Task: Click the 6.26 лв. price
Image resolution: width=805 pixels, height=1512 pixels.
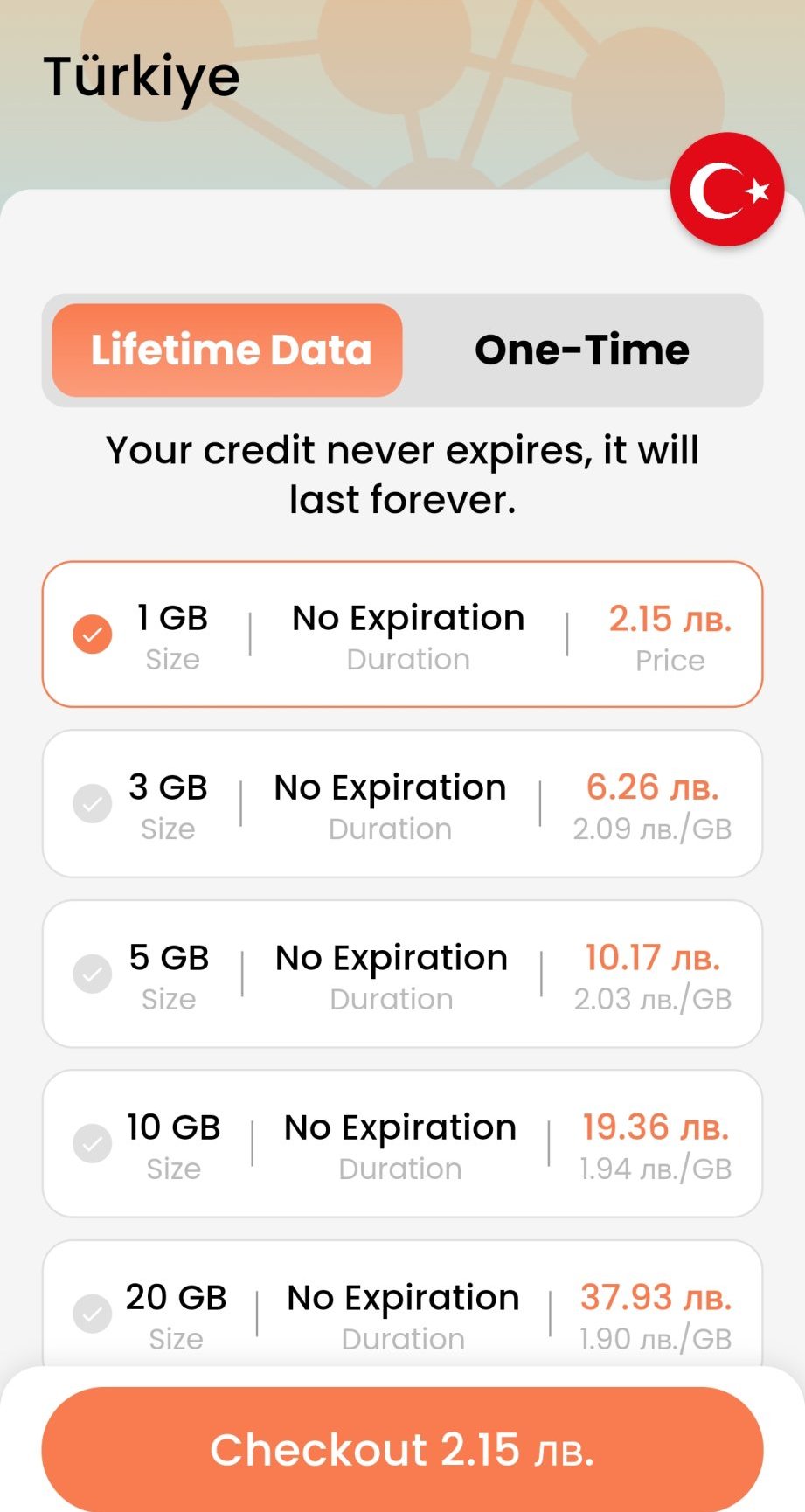Action: (x=652, y=787)
